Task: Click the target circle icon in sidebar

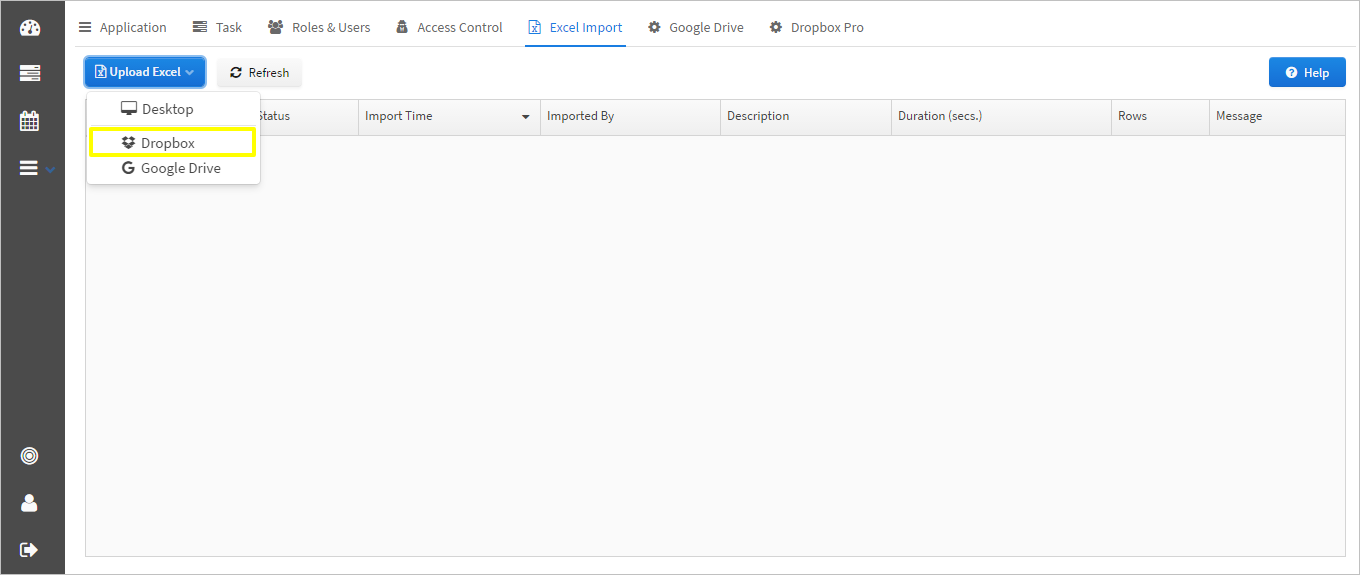Action: coord(29,456)
